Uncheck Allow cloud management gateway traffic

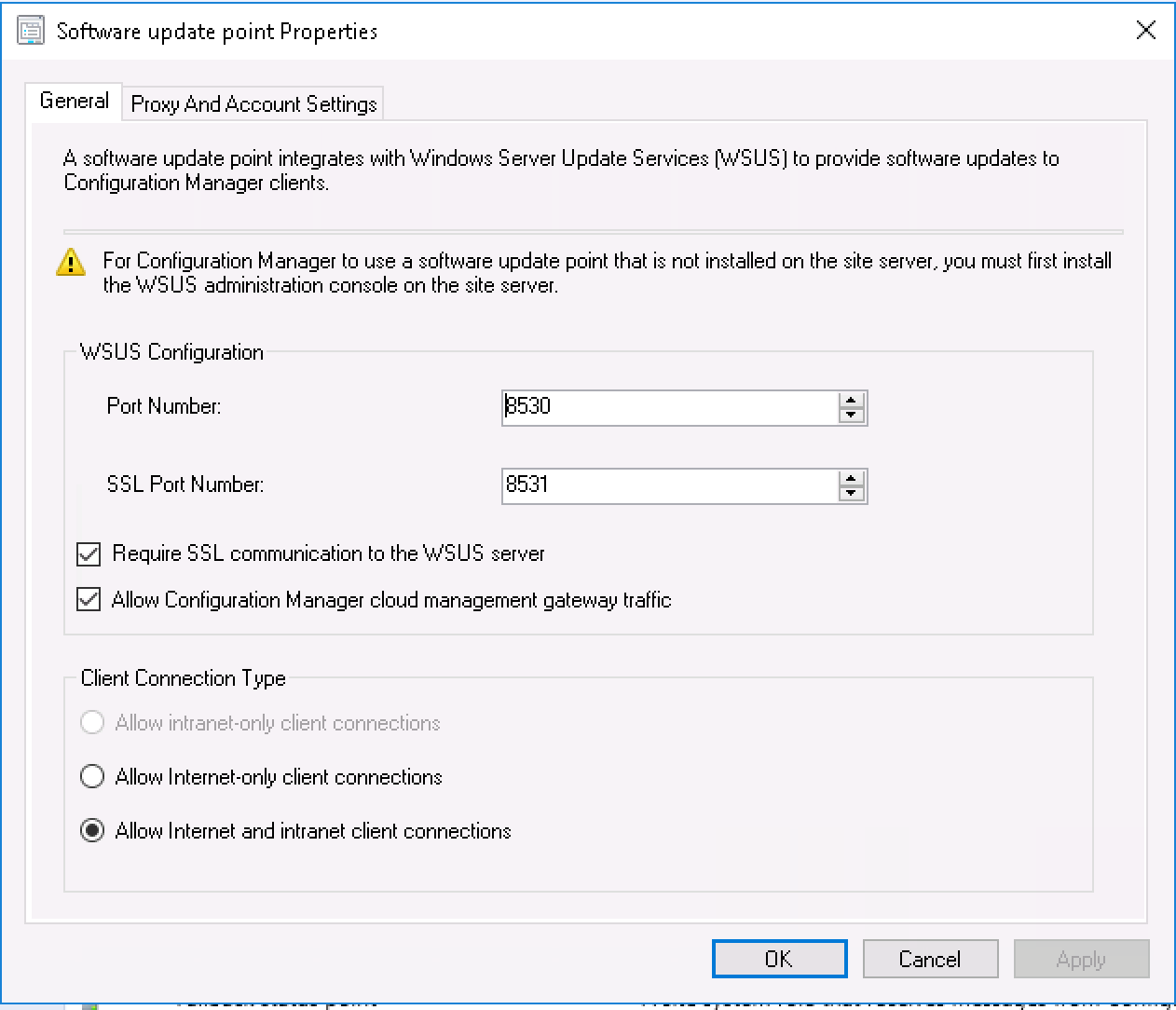pyautogui.click(x=89, y=600)
